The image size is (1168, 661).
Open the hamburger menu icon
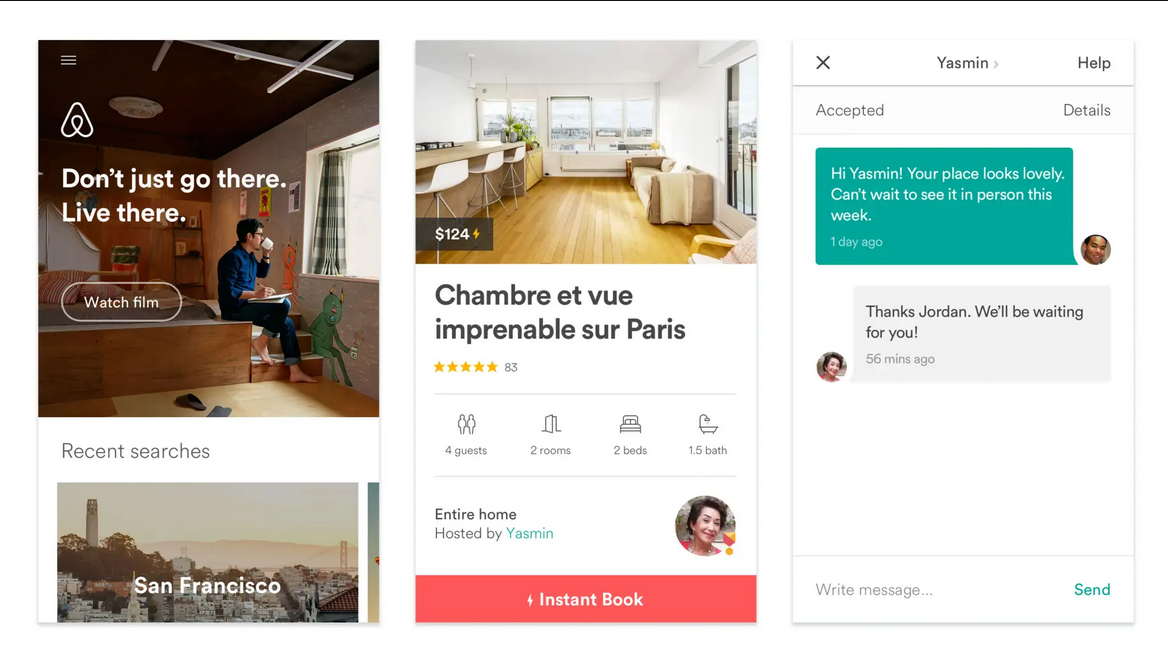[x=69, y=60]
